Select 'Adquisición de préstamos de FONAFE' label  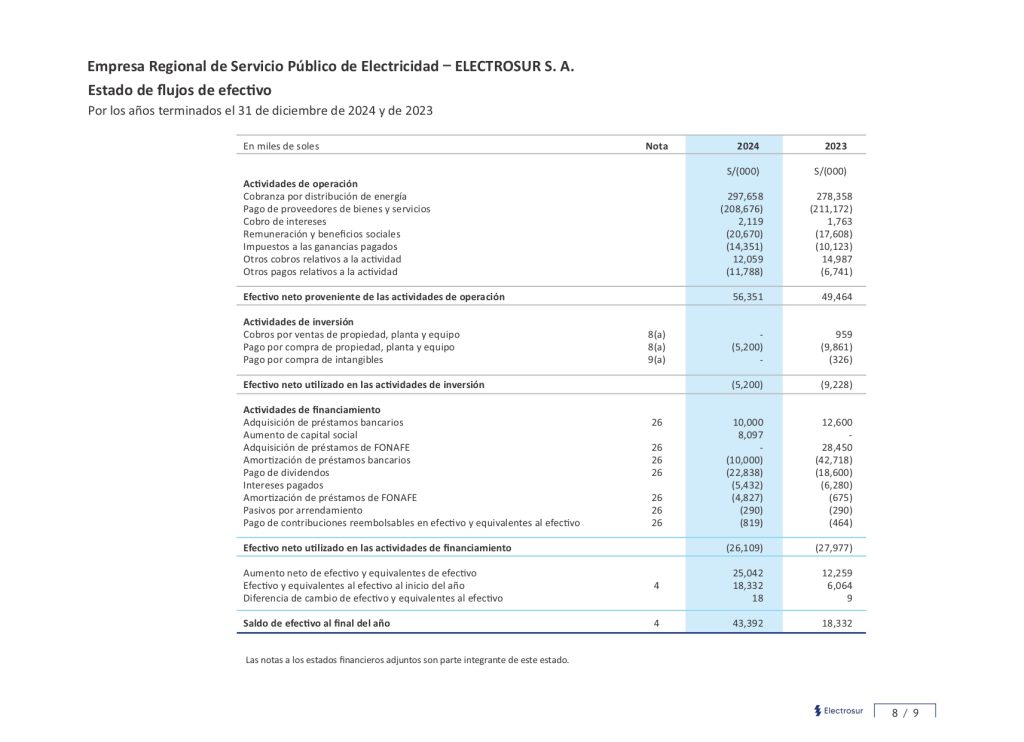coord(327,447)
